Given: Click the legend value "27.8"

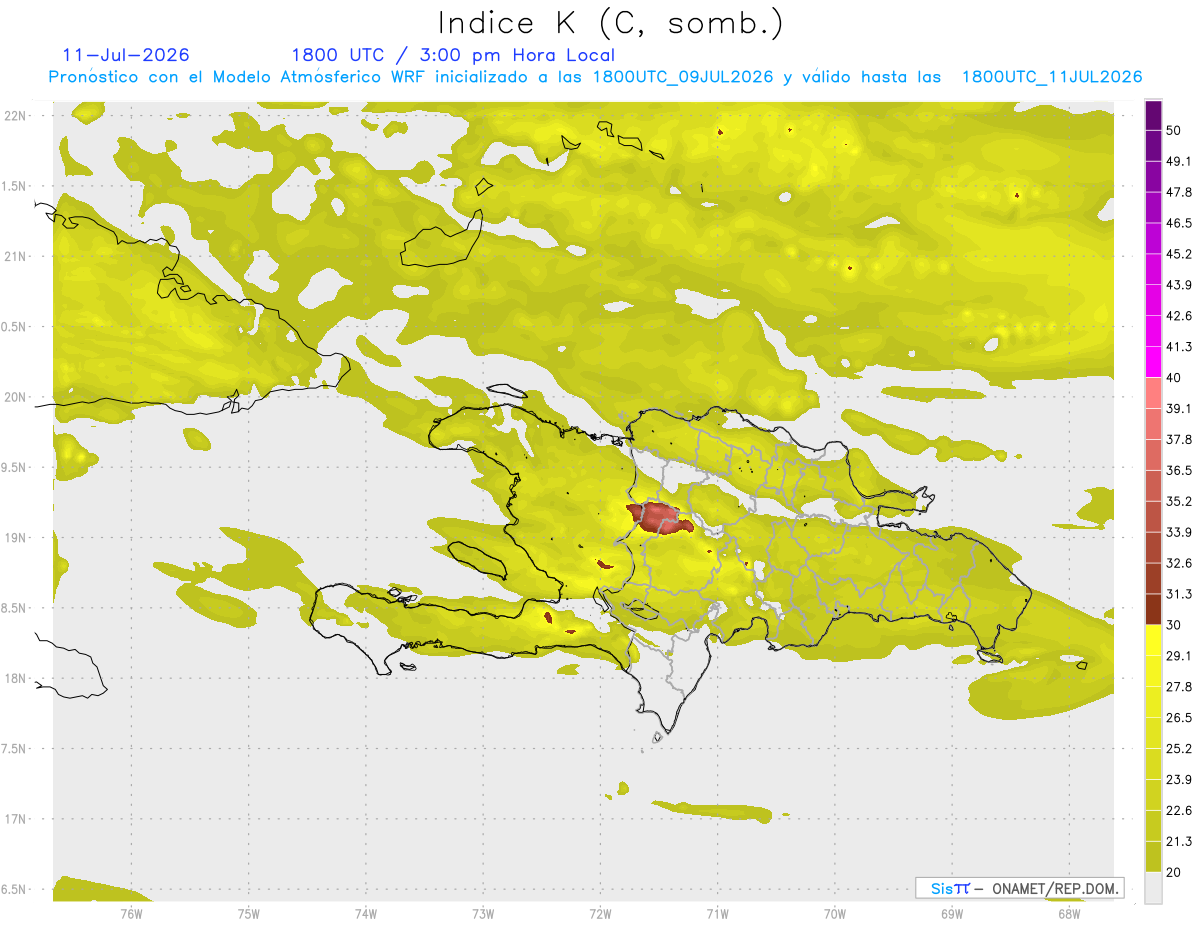Looking at the screenshot, I should pos(1180,687).
